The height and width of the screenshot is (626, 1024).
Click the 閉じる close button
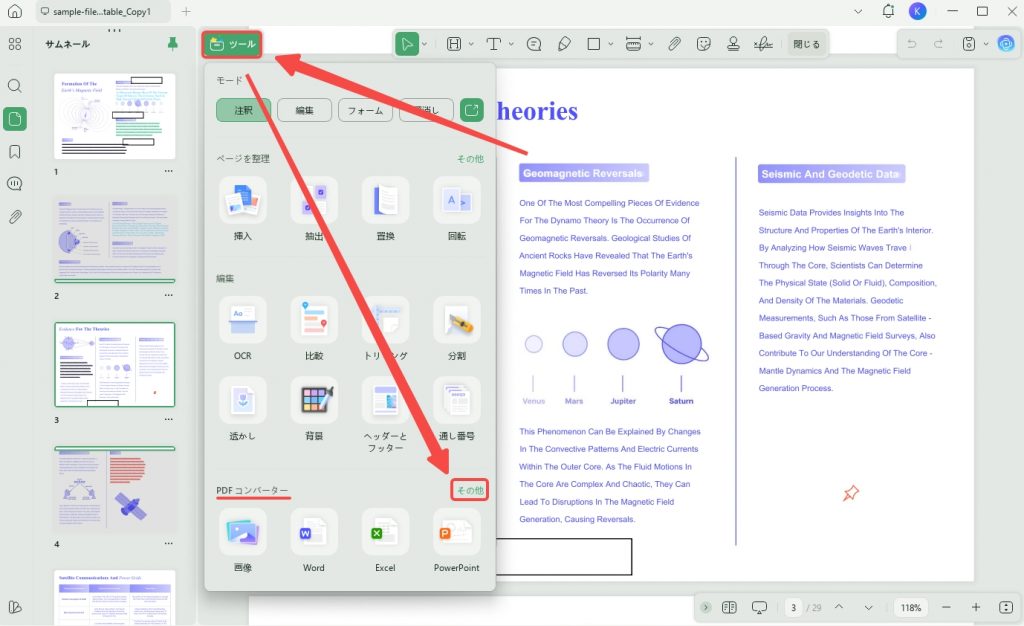click(x=806, y=44)
